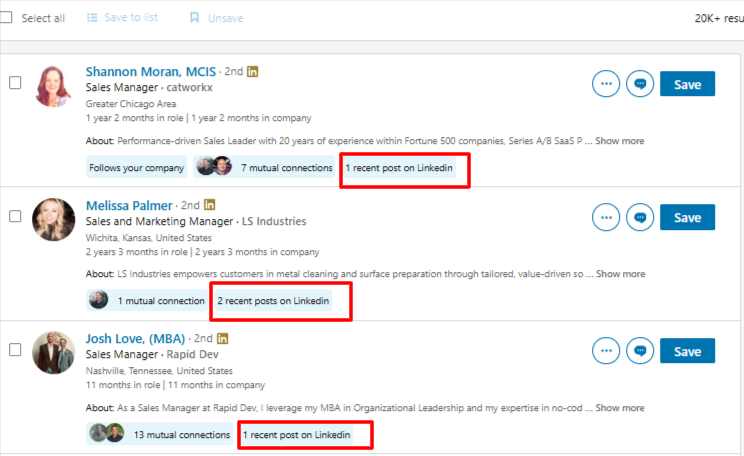View Shannon's 7 mutual connections
Image resolution: width=744 pixels, height=456 pixels.
tap(264, 168)
